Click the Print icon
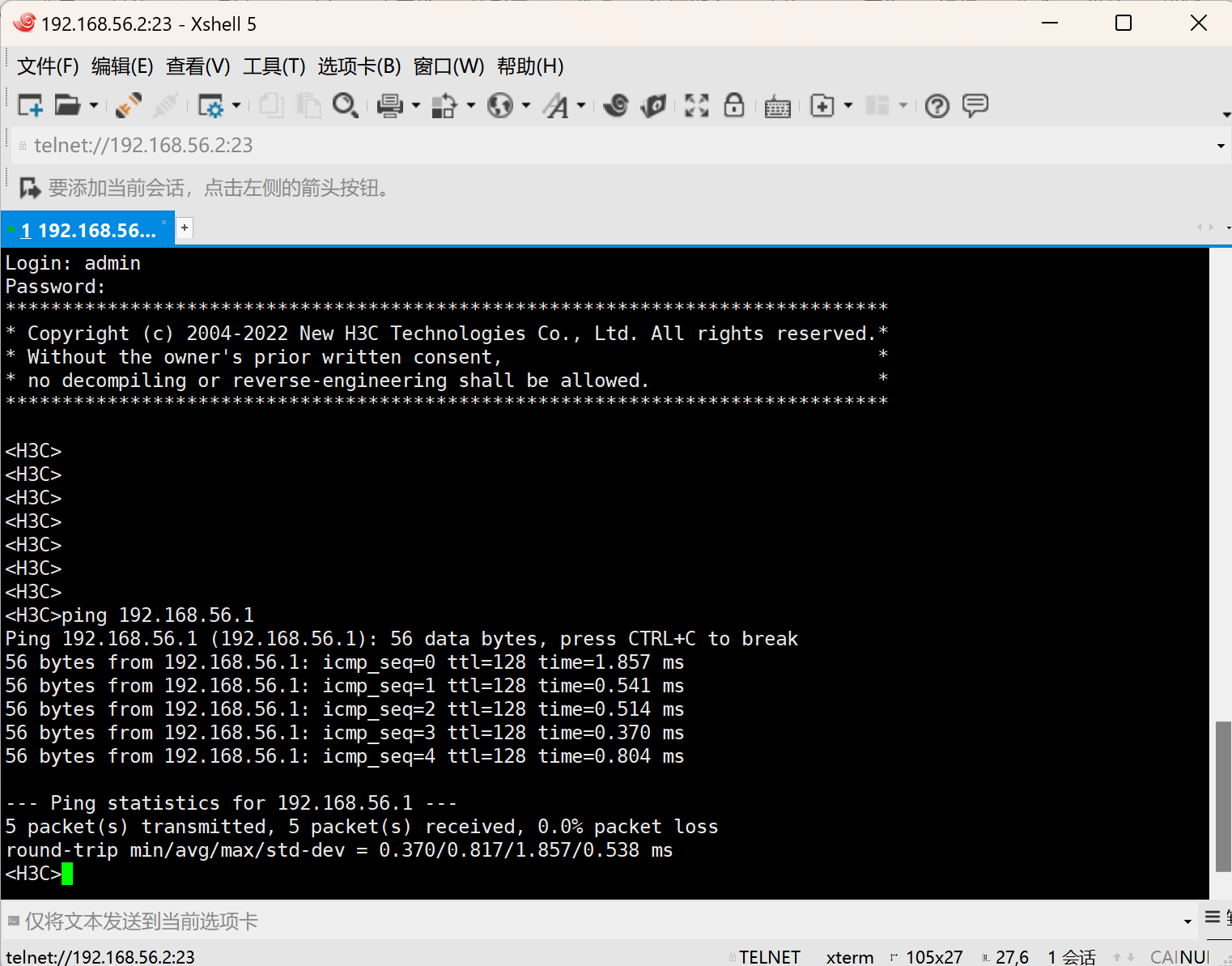Screen dimensions: 1232x966 pyautogui.click(x=390, y=105)
